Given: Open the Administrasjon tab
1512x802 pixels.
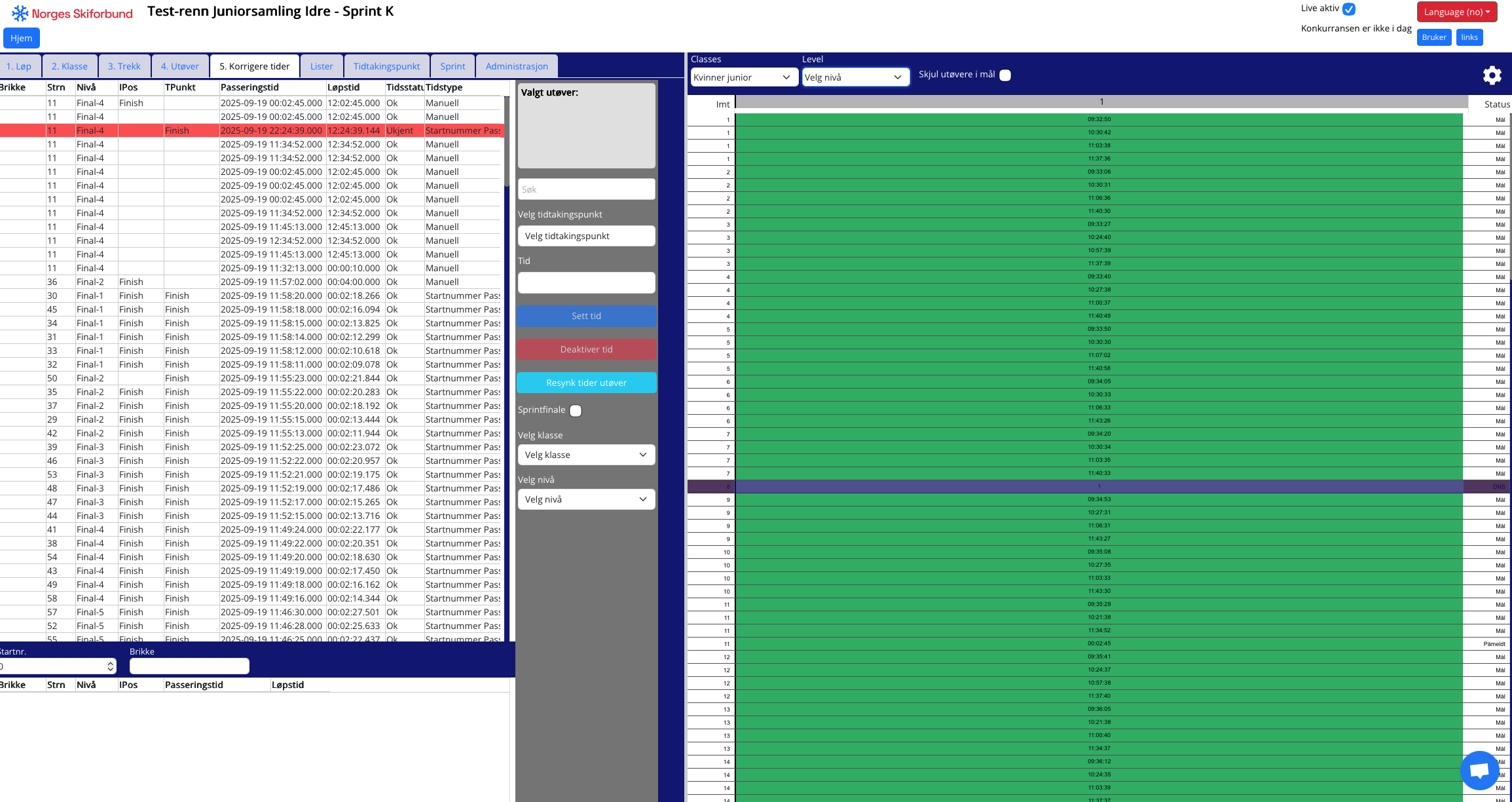Looking at the screenshot, I should click(x=516, y=66).
